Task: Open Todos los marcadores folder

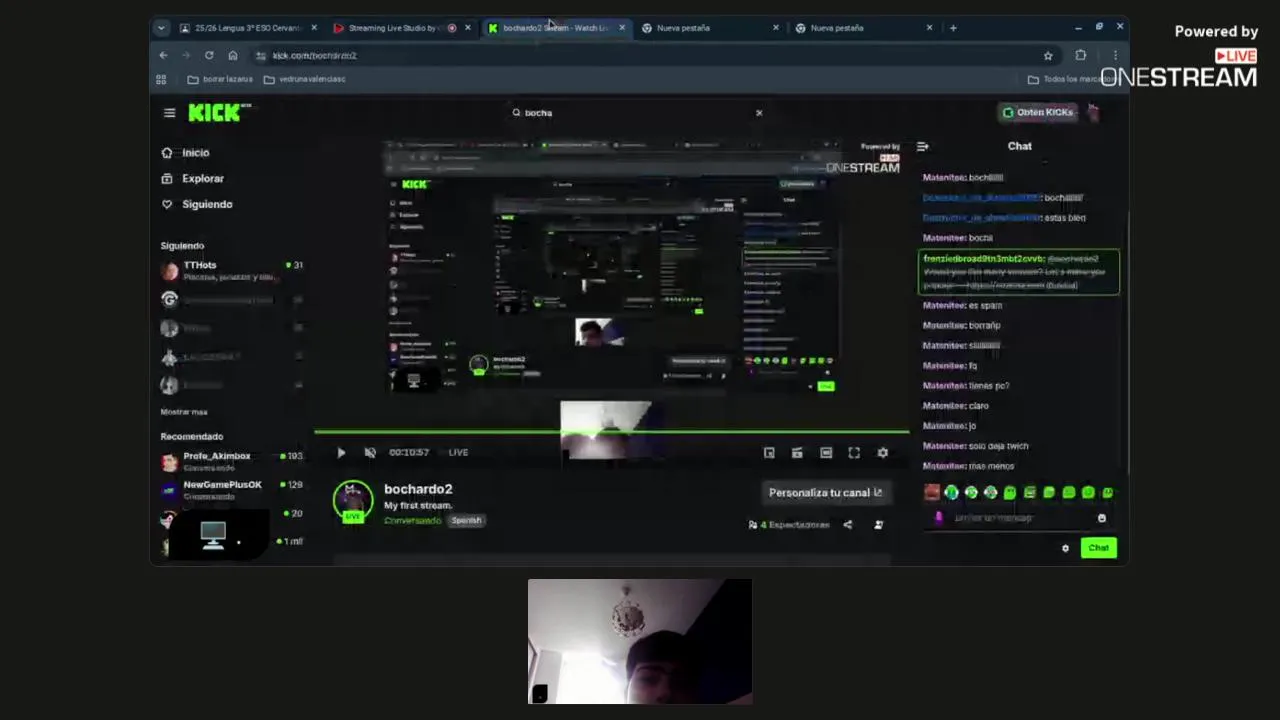Action: pyautogui.click(x=1072, y=79)
